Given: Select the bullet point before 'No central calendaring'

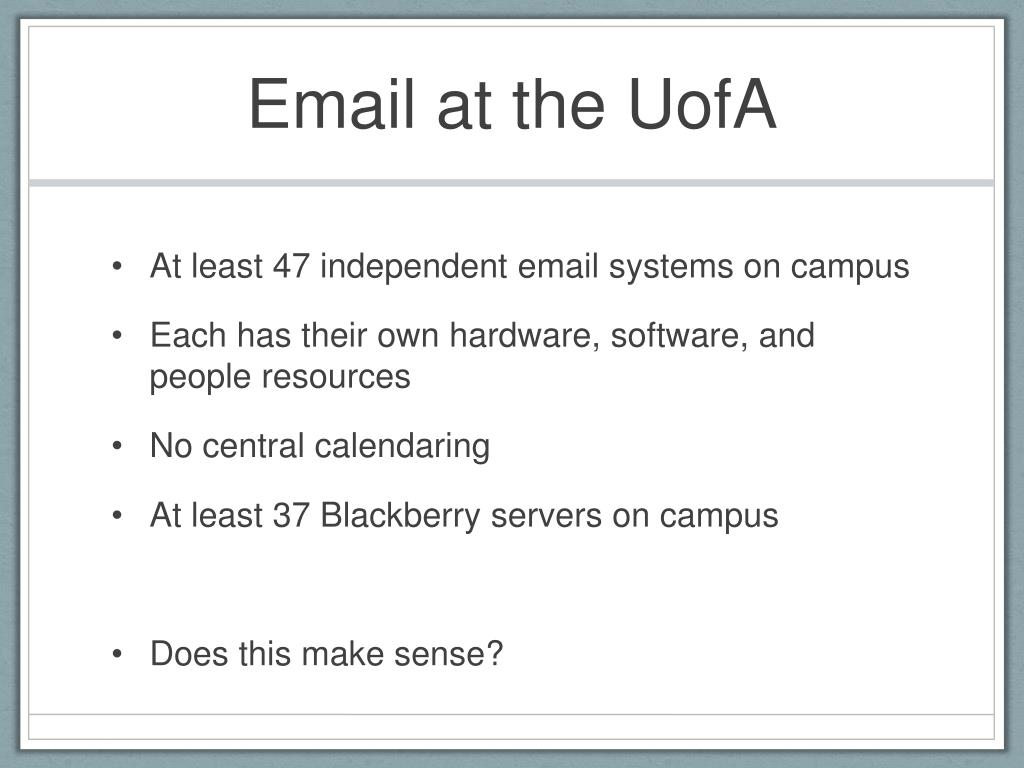Looking at the screenshot, I should click(117, 447).
